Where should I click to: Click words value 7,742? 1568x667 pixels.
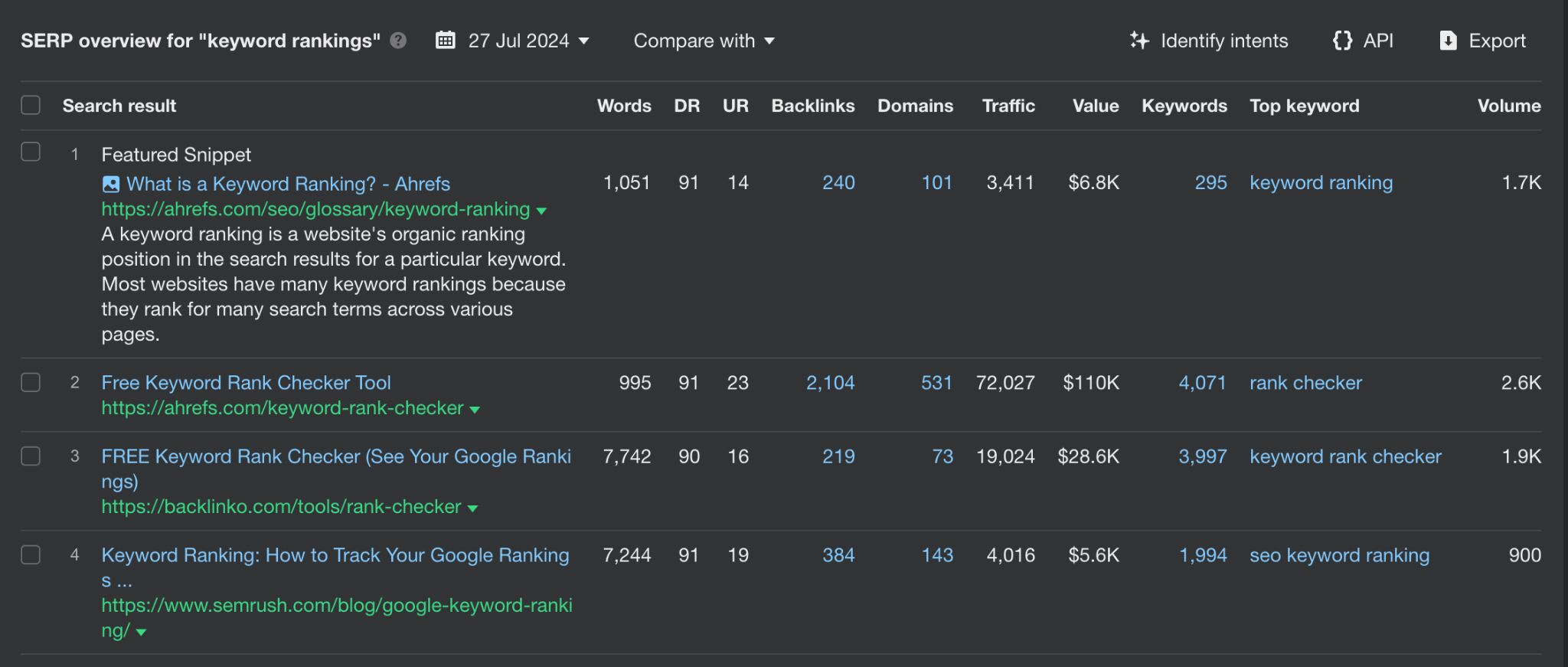tap(627, 456)
